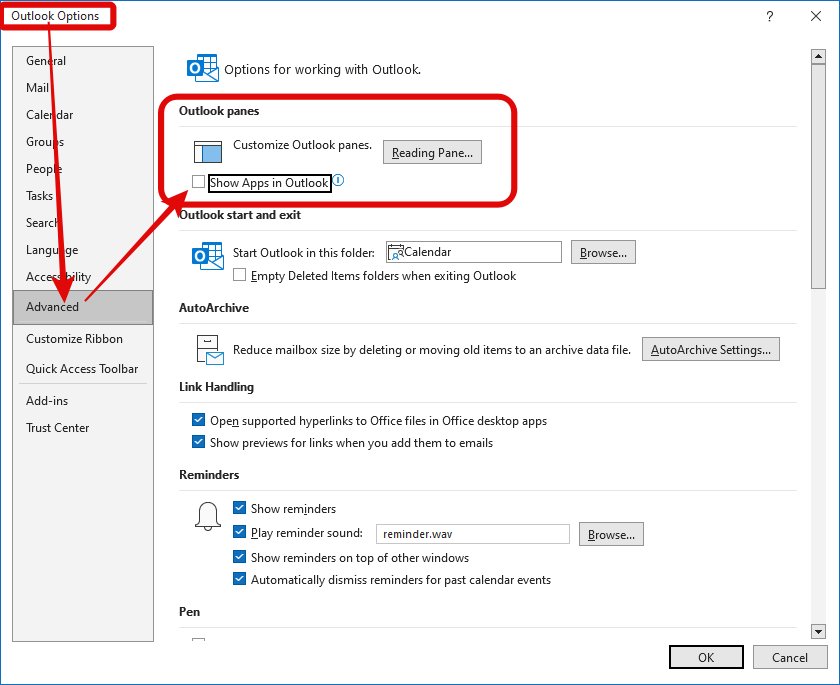Viewport: 840px width, 685px height.
Task: Click Browse... next to reminder.wav
Action: (611, 535)
